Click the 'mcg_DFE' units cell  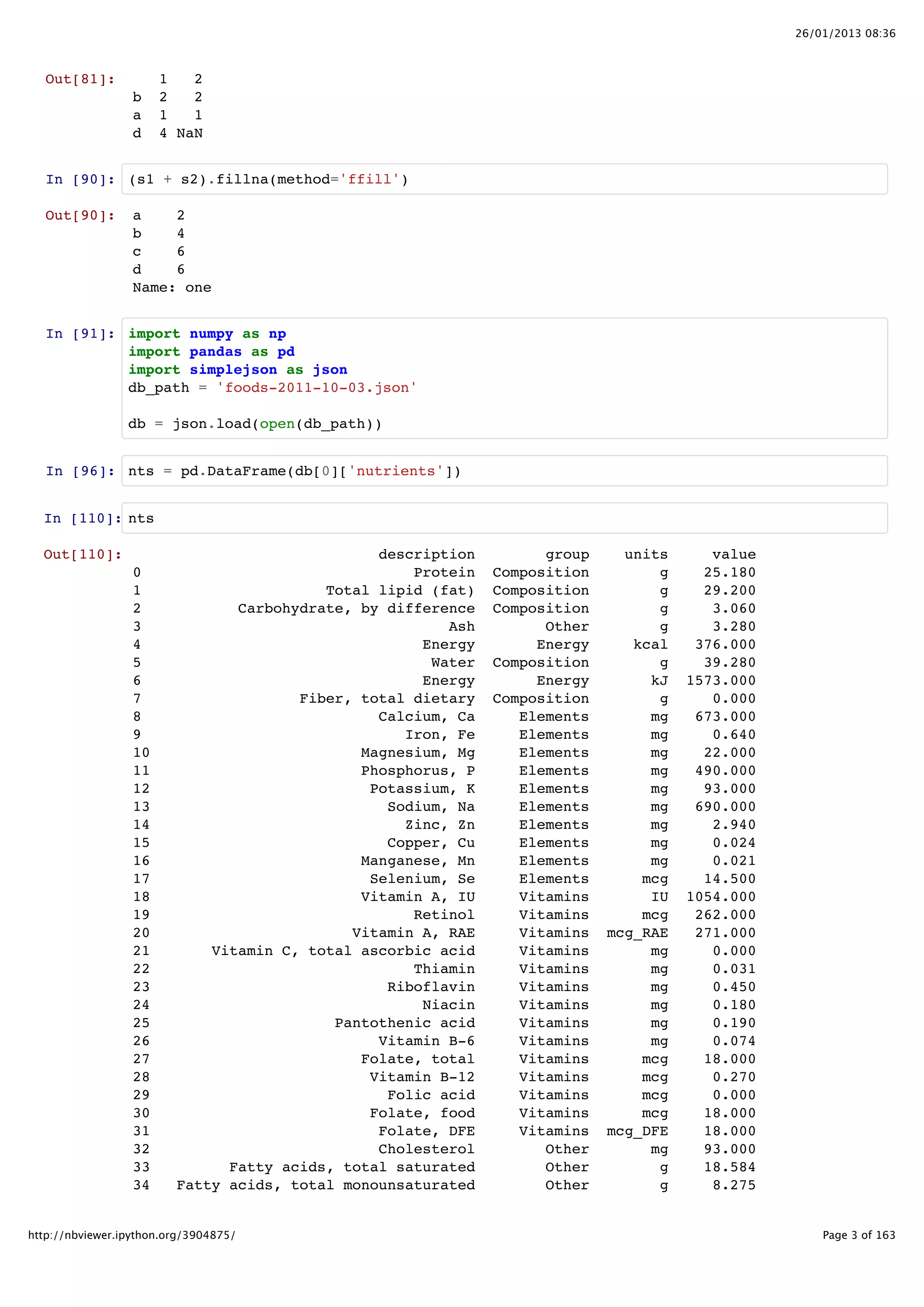click(637, 1131)
